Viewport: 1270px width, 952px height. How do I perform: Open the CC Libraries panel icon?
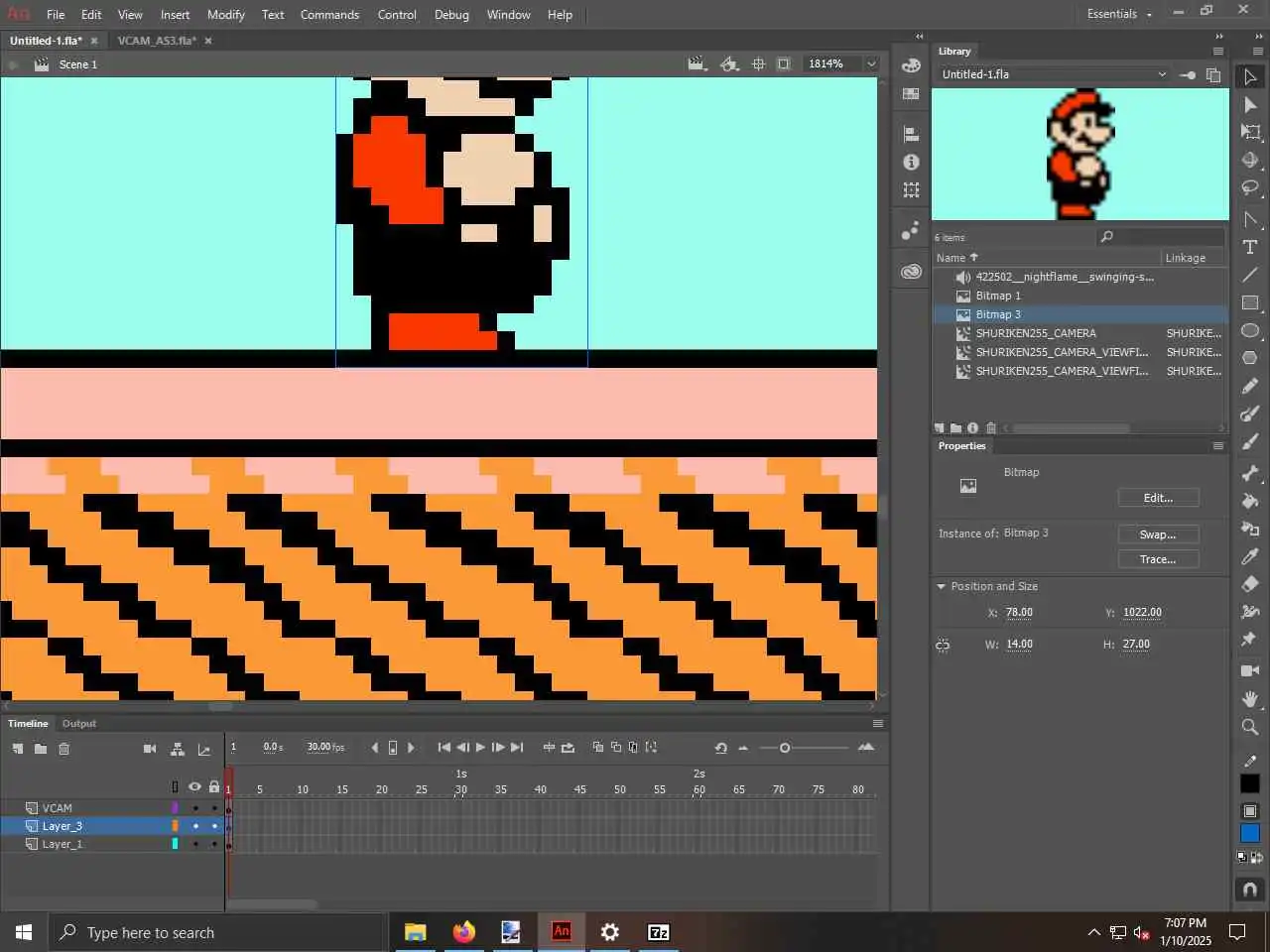pos(911,271)
